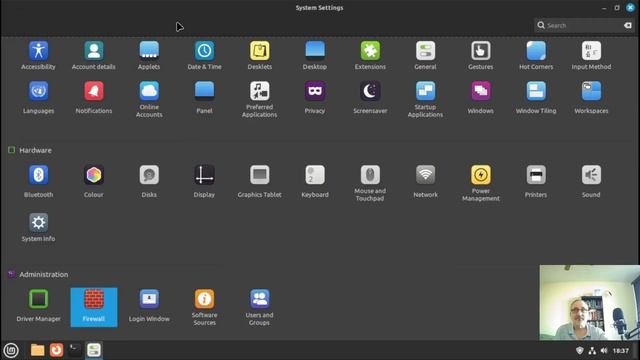
Task: Open Colour settings
Action: (x=93, y=182)
